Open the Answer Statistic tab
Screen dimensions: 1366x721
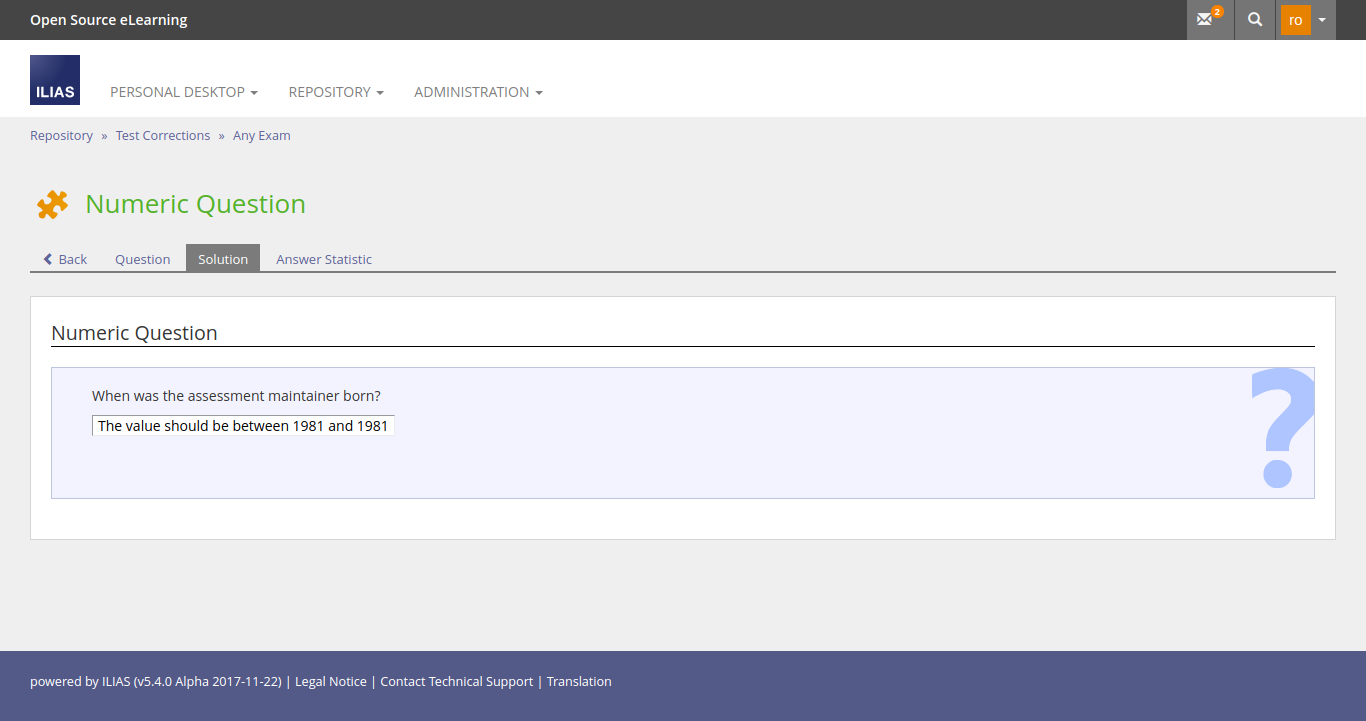click(324, 259)
